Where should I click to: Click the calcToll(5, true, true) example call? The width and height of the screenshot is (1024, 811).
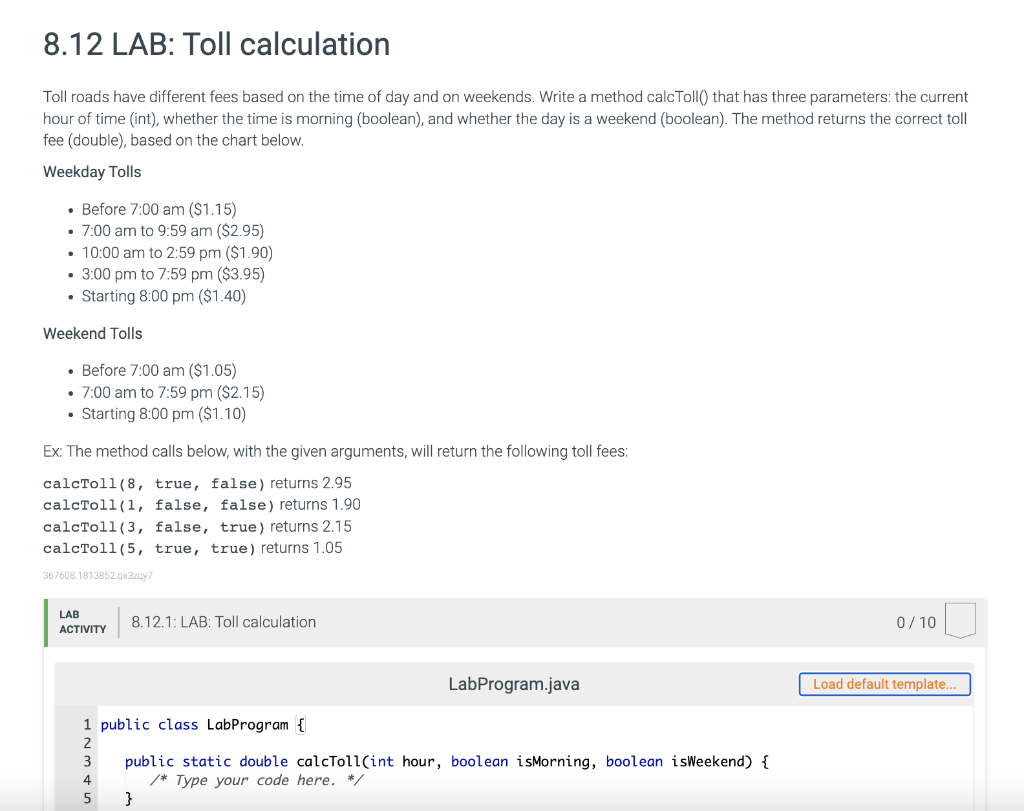(x=150, y=547)
